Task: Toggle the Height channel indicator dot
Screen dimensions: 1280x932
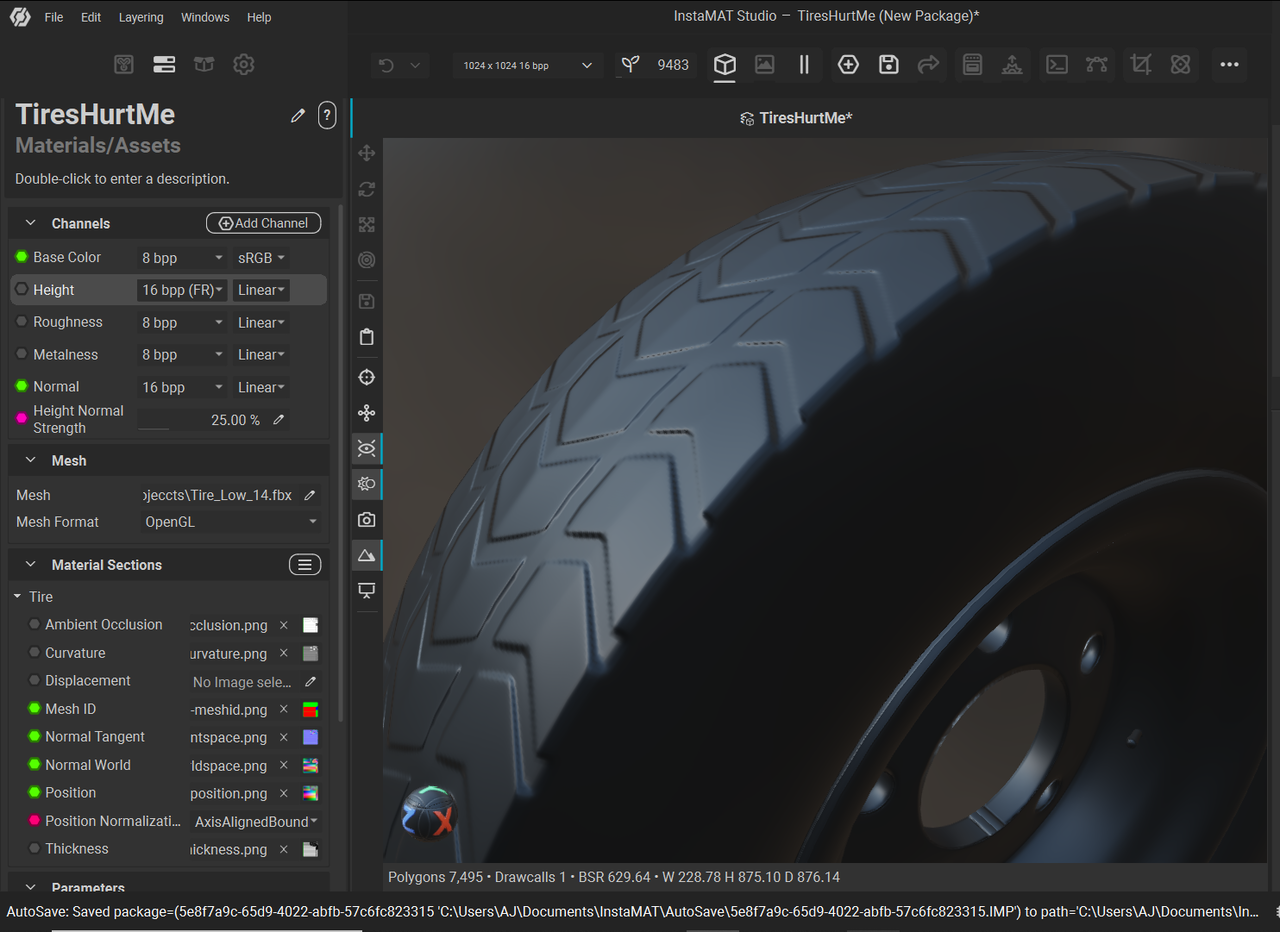Action: [22, 290]
